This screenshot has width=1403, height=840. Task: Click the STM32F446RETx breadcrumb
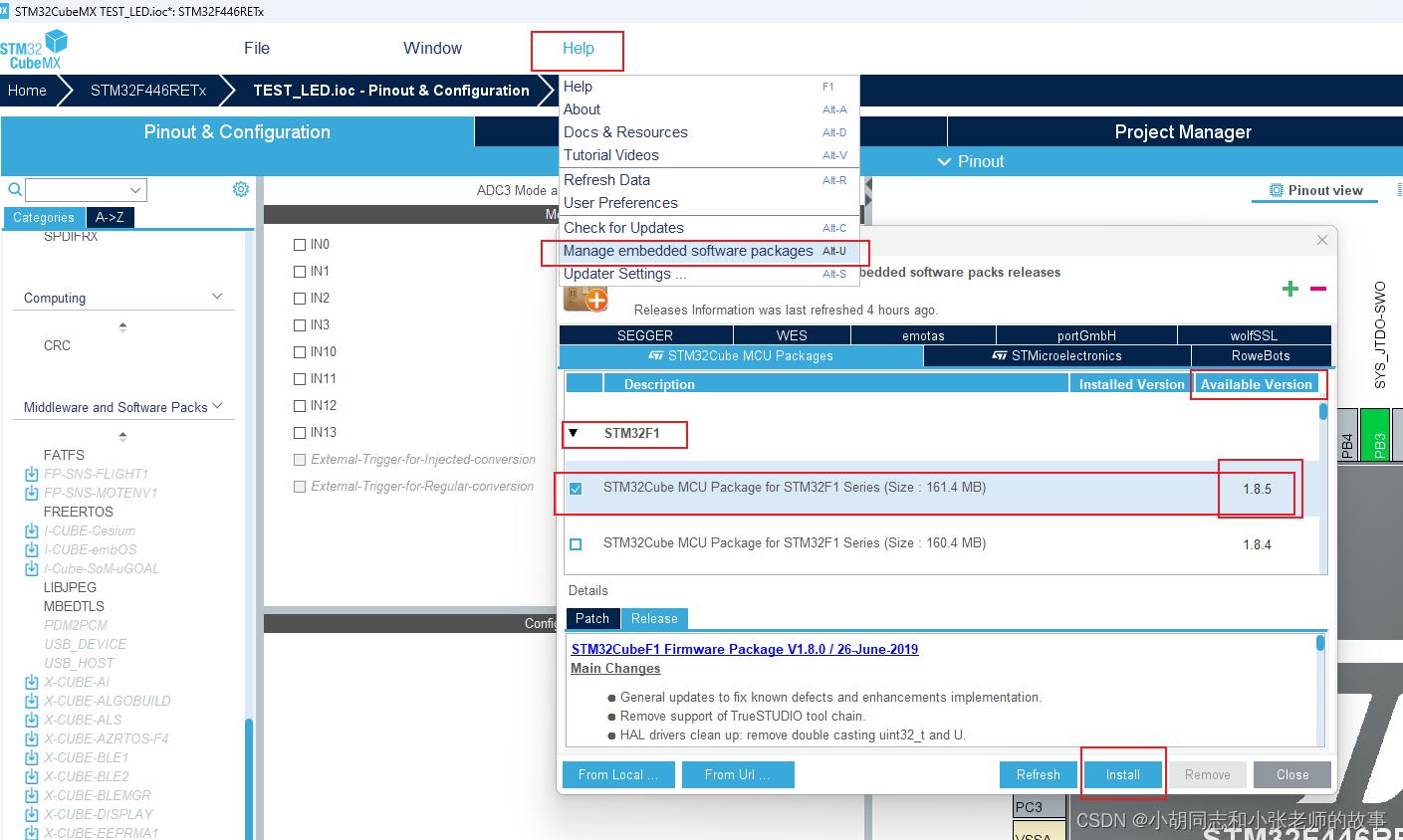pyautogui.click(x=148, y=90)
